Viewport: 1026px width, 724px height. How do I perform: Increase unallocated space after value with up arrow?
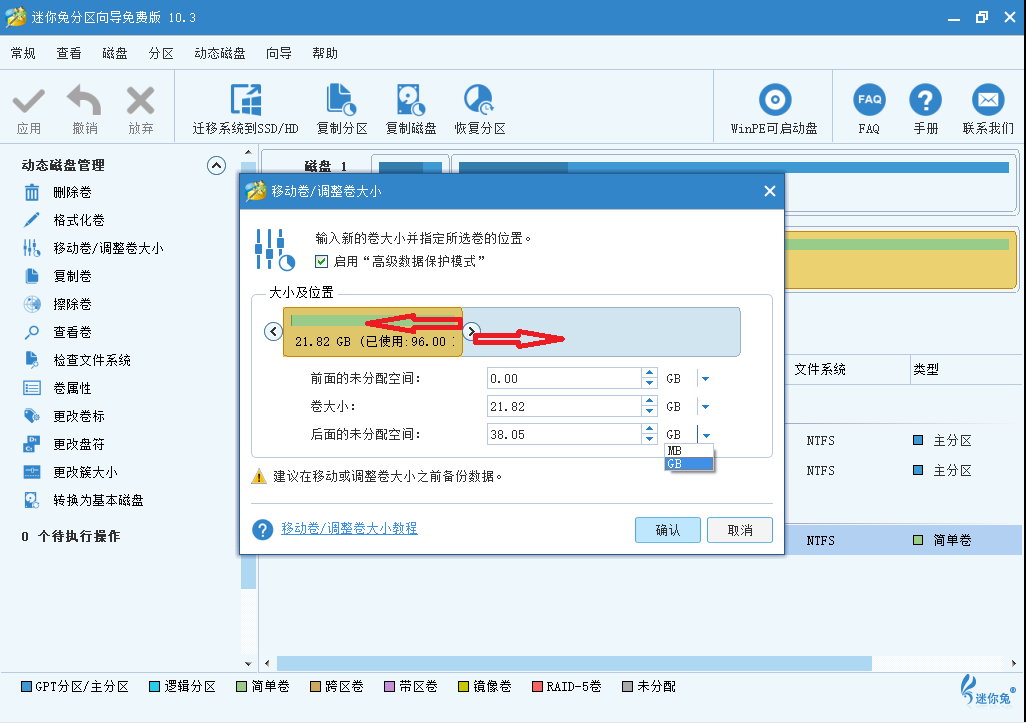[x=649, y=429]
